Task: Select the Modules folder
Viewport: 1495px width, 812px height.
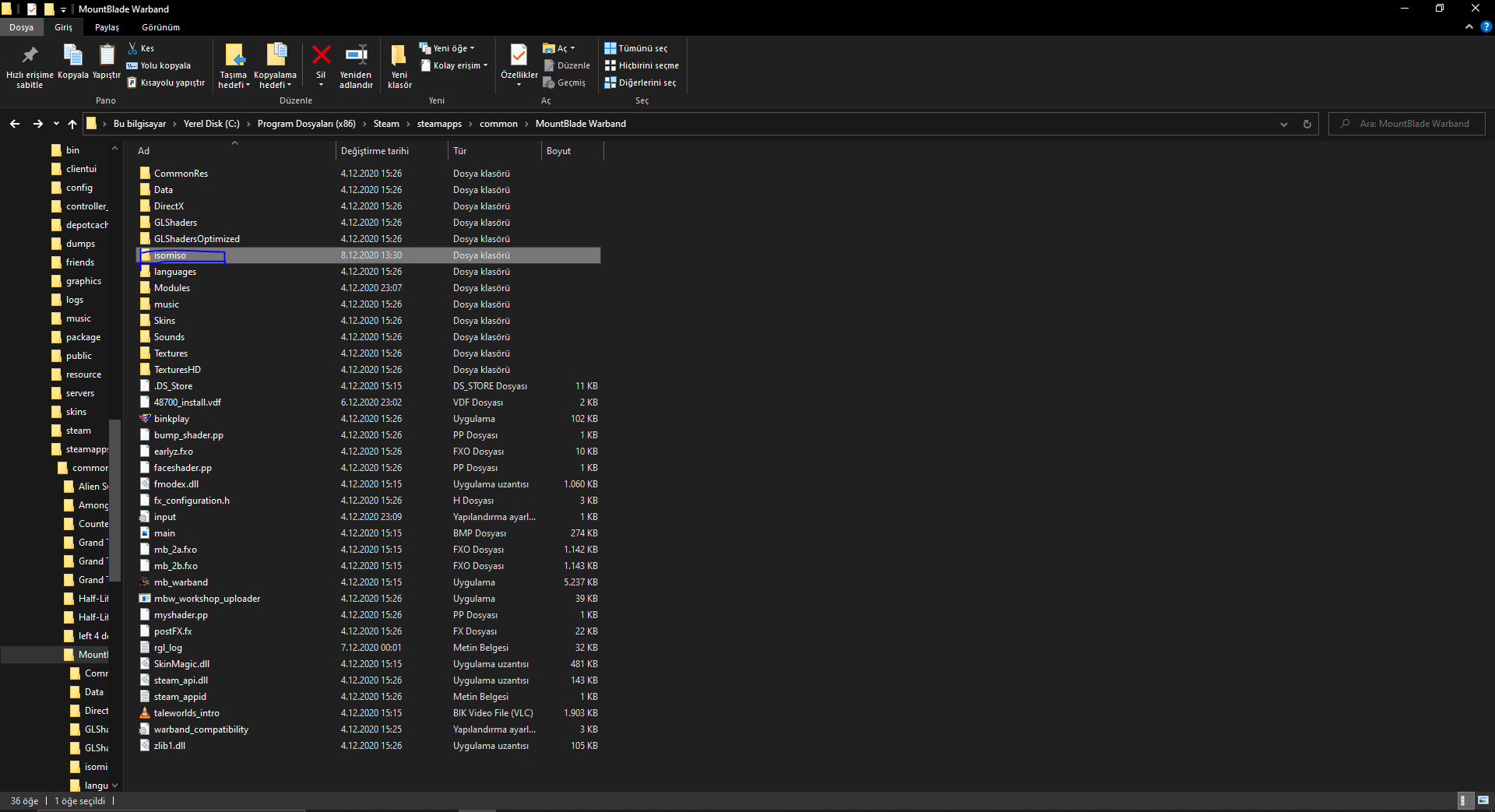Action: [x=171, y=288]
